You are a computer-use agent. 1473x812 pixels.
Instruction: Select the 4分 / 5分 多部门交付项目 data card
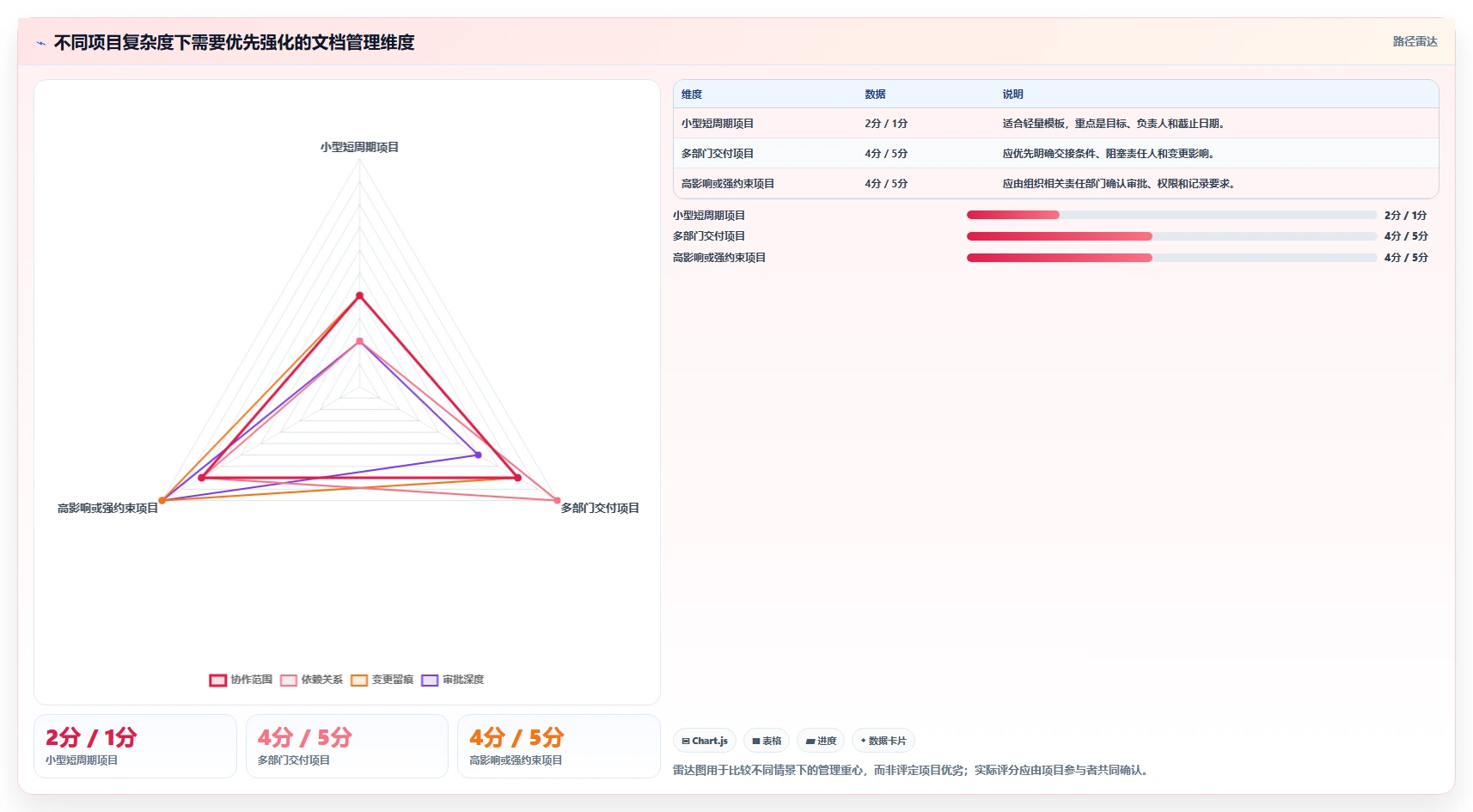[x=347, y=746]
